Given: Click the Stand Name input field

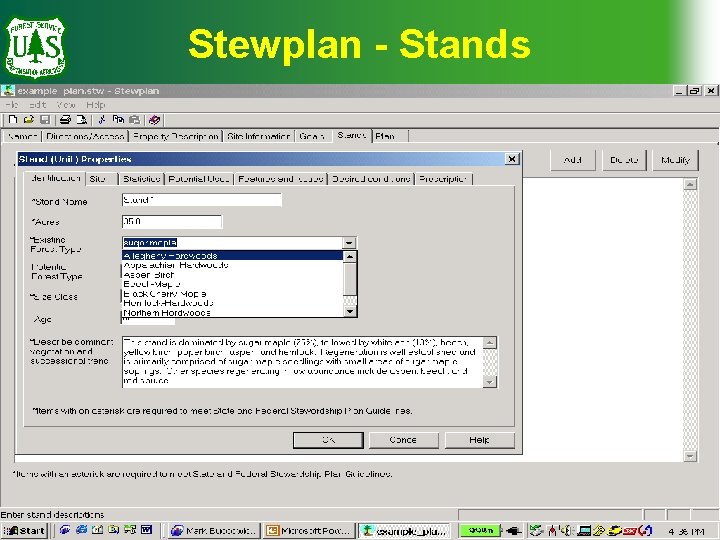Looking at the screenshot, I should pyautogui.click(x=202, y=200).
